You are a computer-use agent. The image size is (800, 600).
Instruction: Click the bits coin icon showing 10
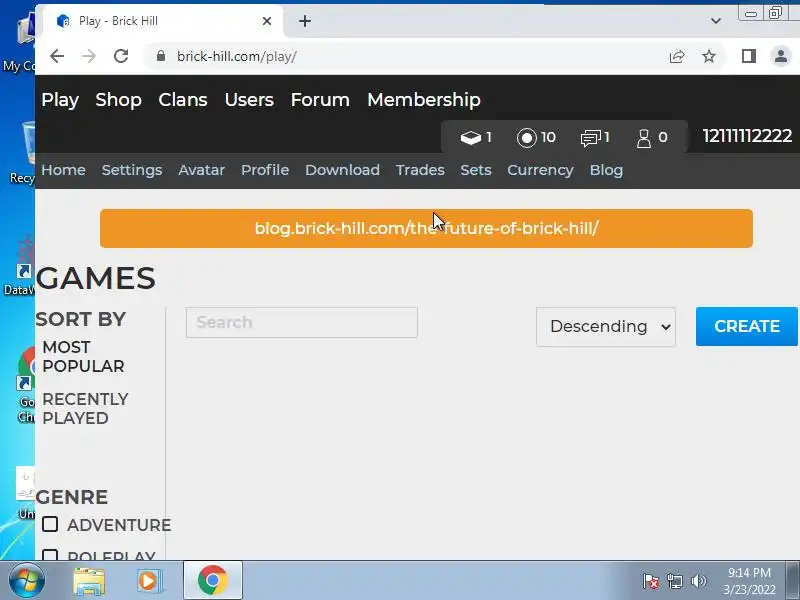[527, 138]
